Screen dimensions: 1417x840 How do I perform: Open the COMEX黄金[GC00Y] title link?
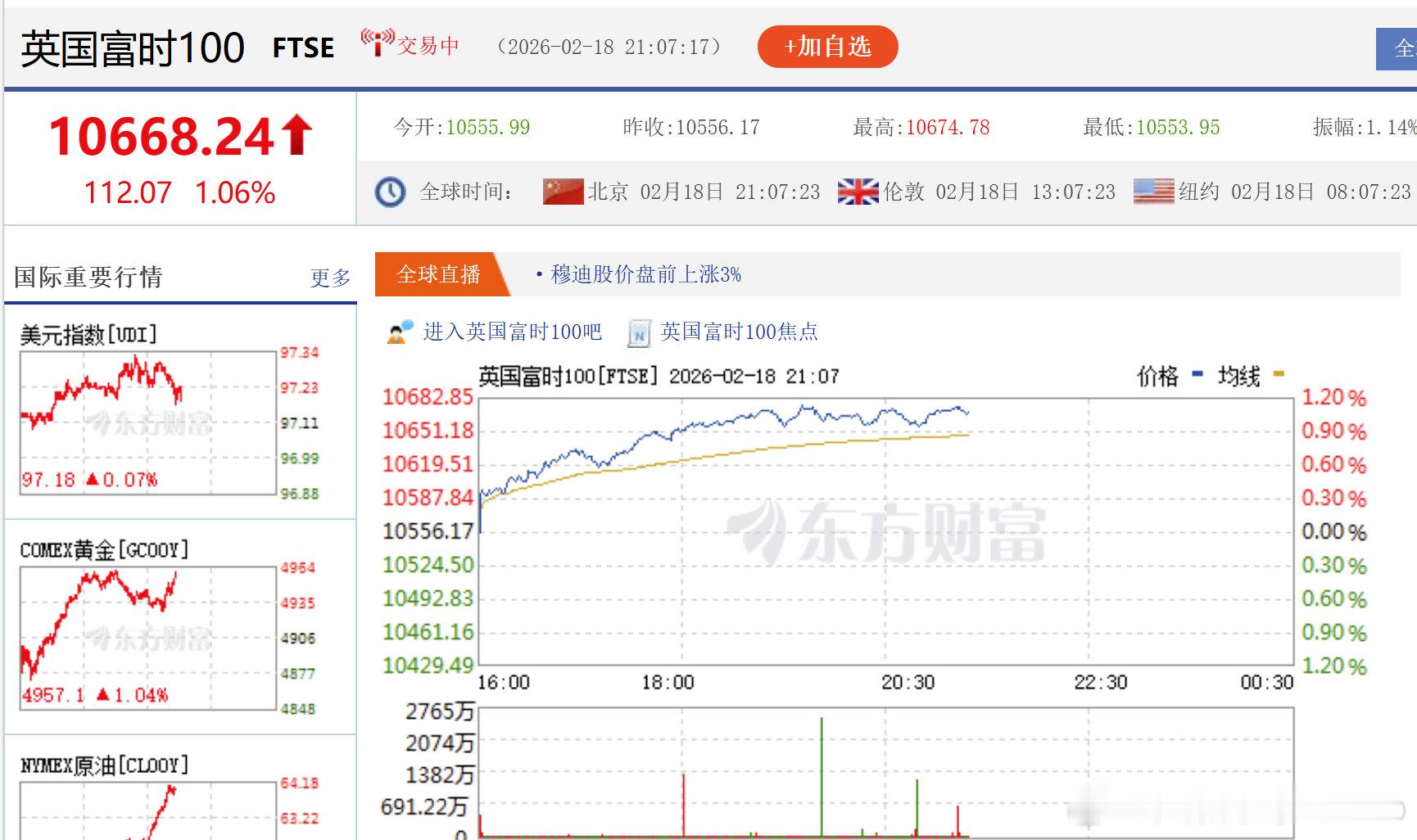[104, 550]
